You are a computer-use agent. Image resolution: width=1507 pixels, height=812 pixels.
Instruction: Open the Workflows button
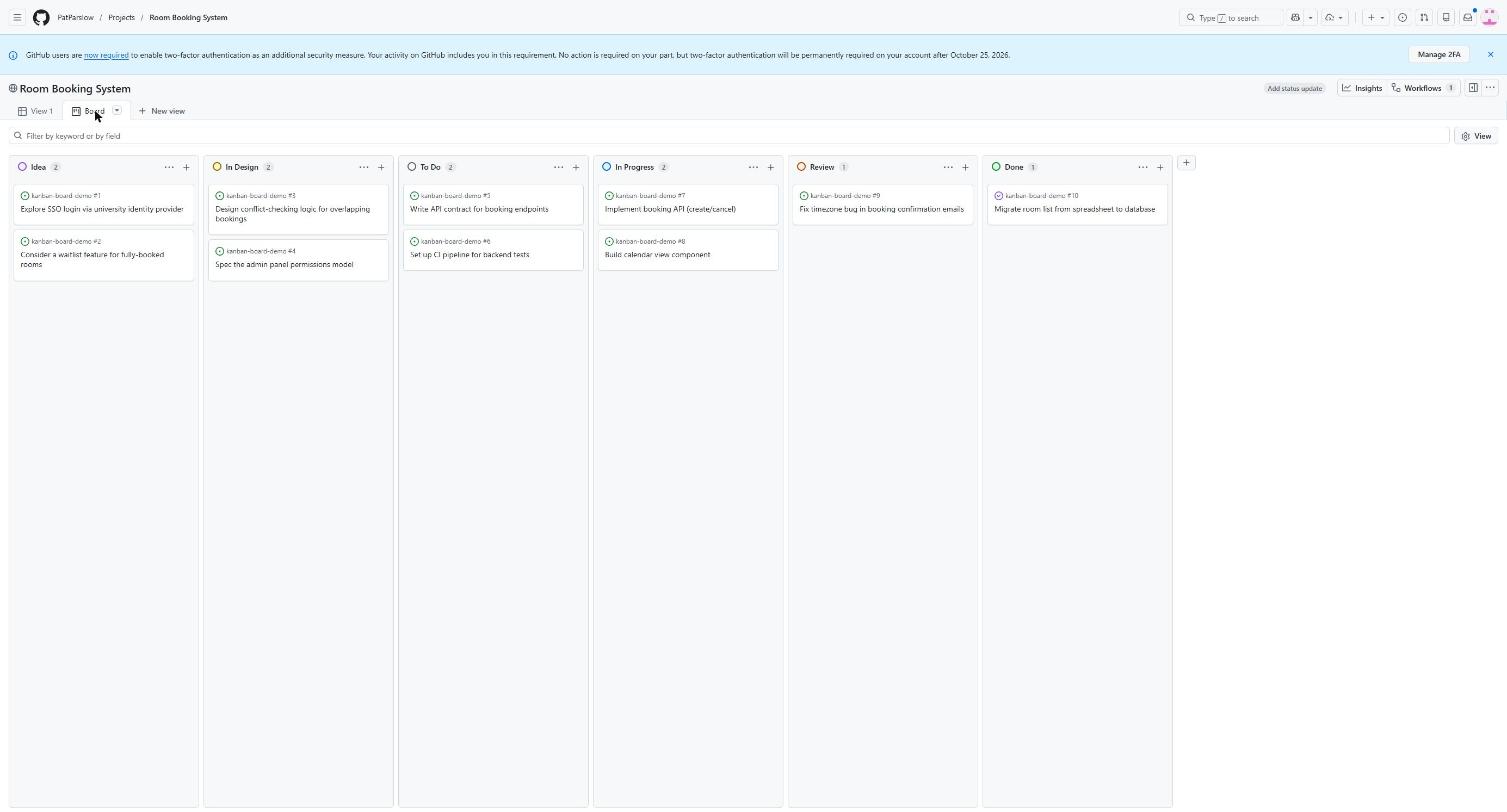tap(1423, 88)
